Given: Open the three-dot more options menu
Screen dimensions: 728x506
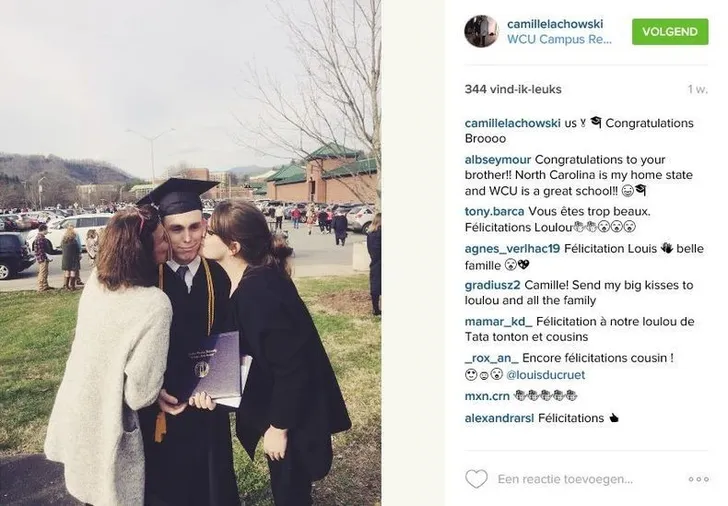Looking at the screenshot, I should pos(698,479).
